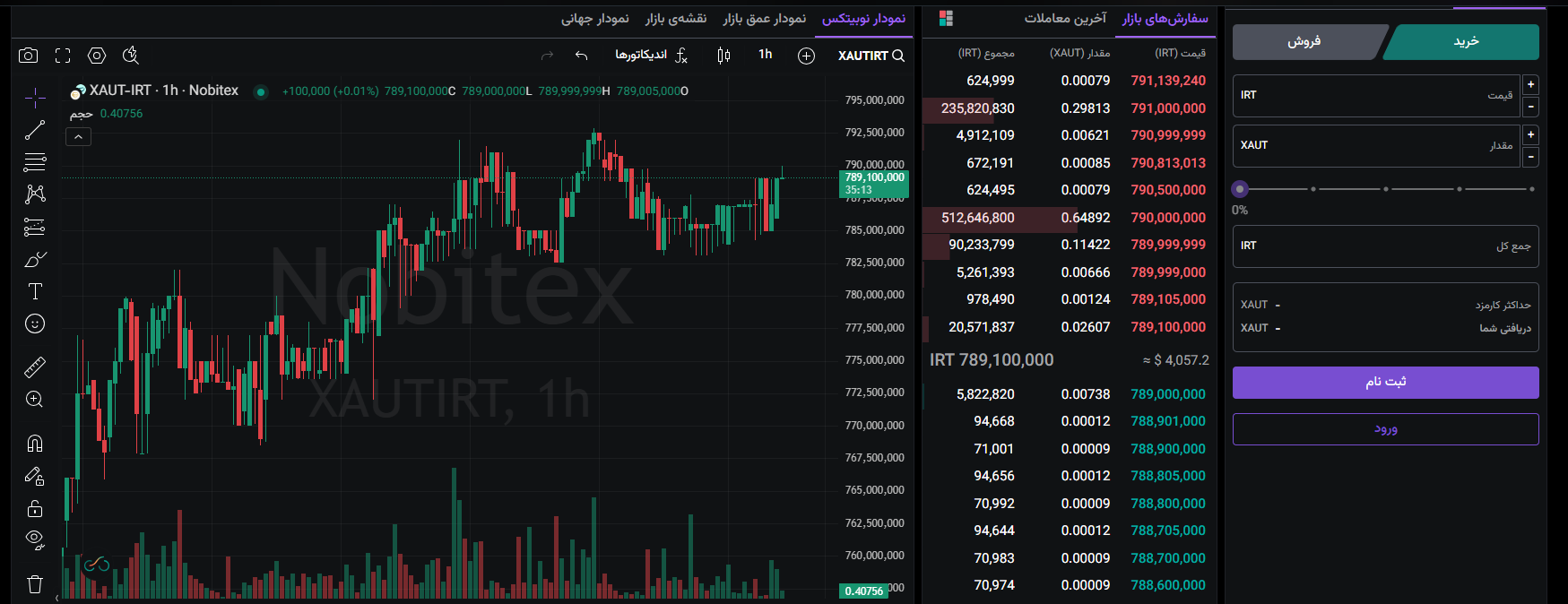Click the XAUT-IRT · 1h · Nobitex legend title
Viewport: 1568px width, 604px height.
(x=164, y=91)
